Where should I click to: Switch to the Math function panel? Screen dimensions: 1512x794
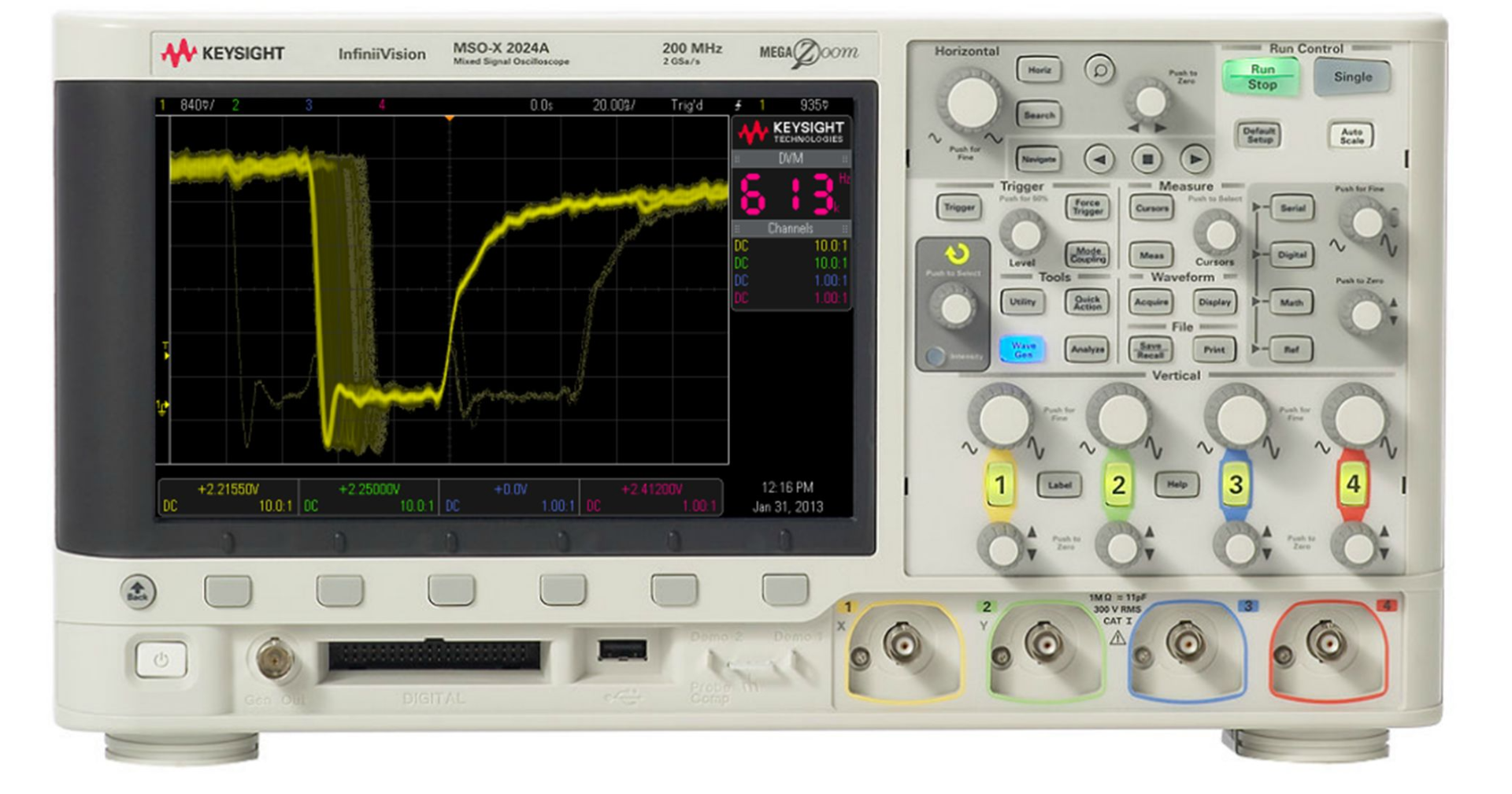[1293, 302]
